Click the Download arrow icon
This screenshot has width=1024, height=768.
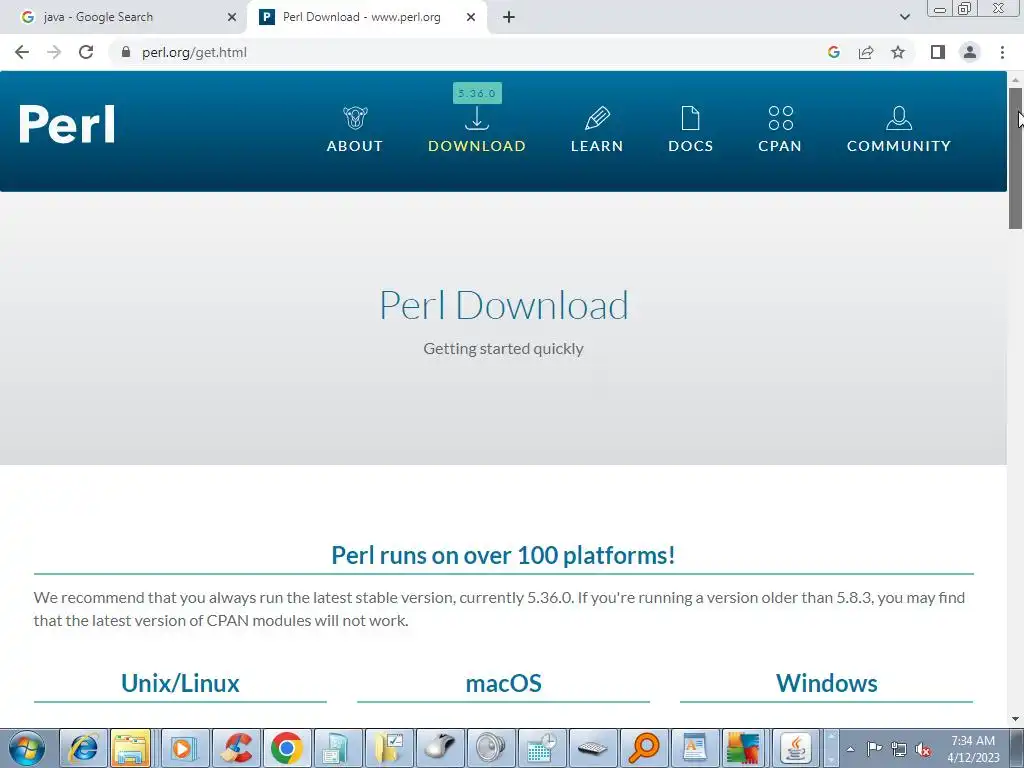(477, 118)
